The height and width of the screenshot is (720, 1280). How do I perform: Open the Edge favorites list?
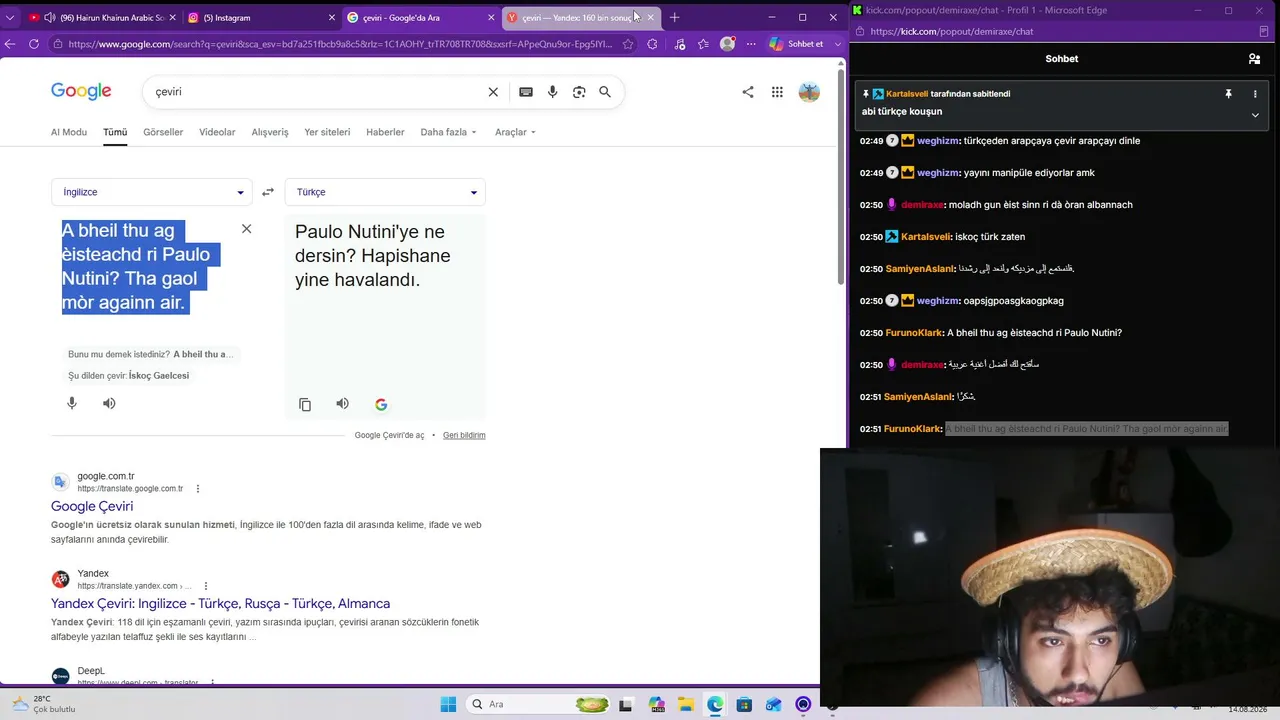703,44
